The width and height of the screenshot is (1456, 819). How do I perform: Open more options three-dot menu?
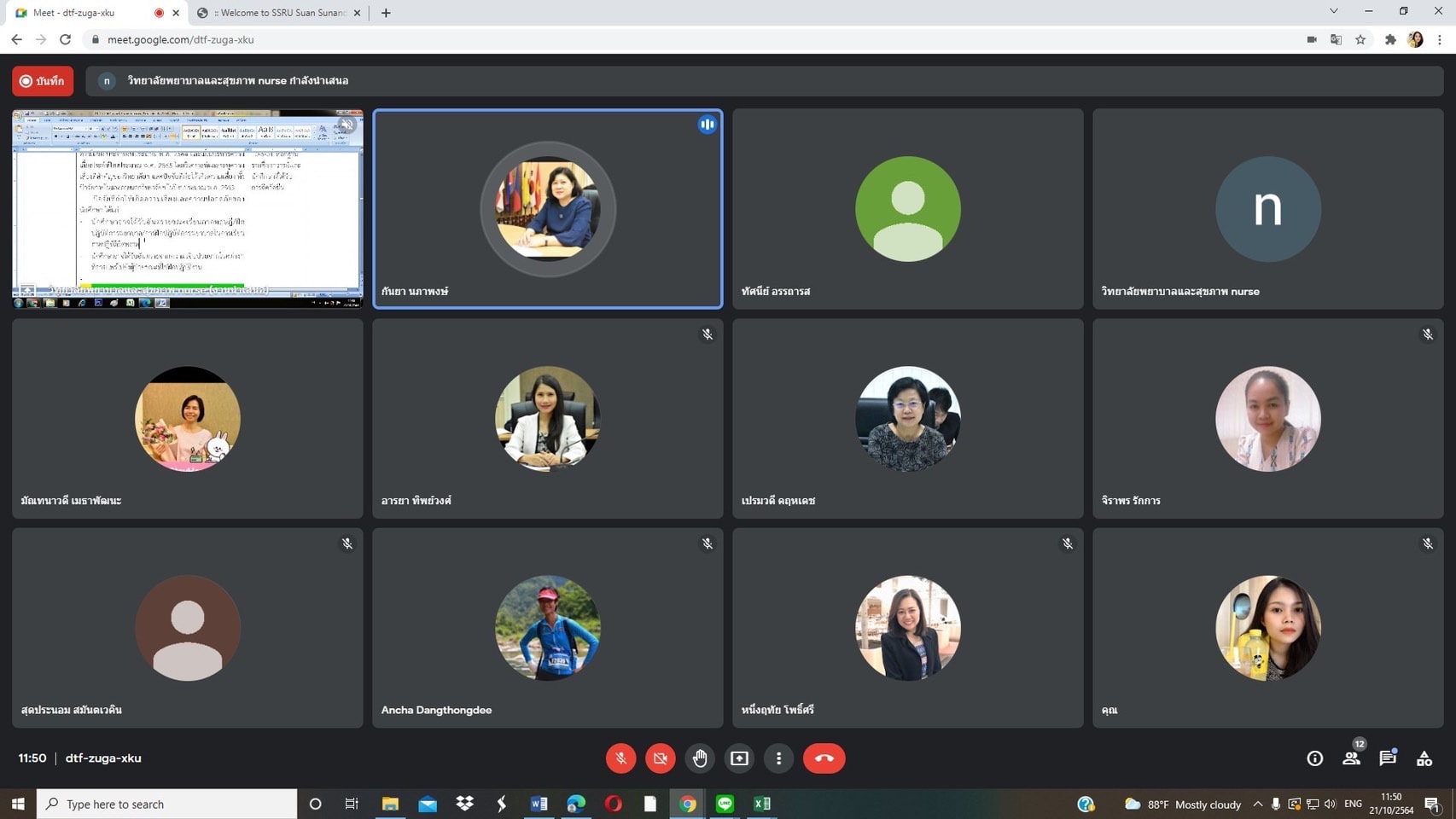tap(778, 758)
